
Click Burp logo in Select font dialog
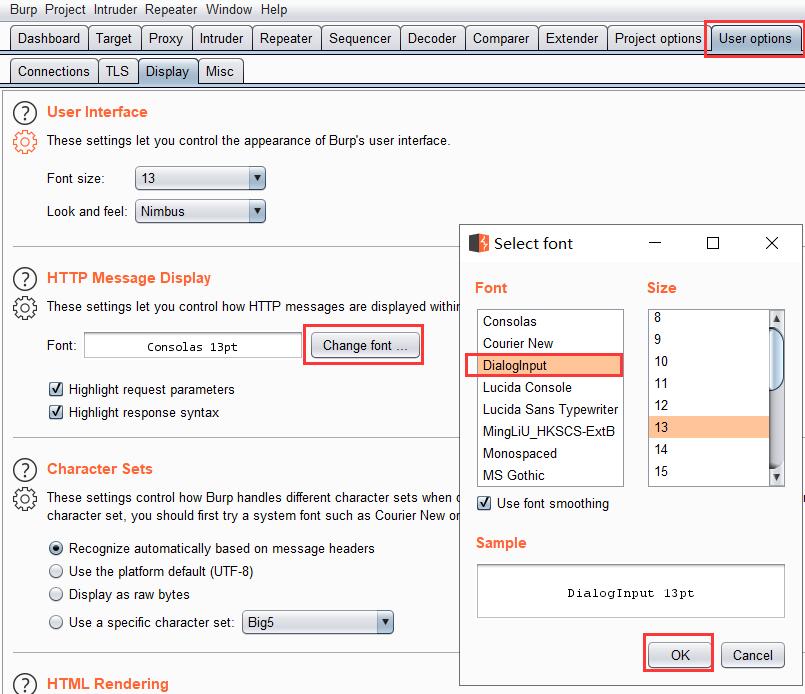[479, 243]
